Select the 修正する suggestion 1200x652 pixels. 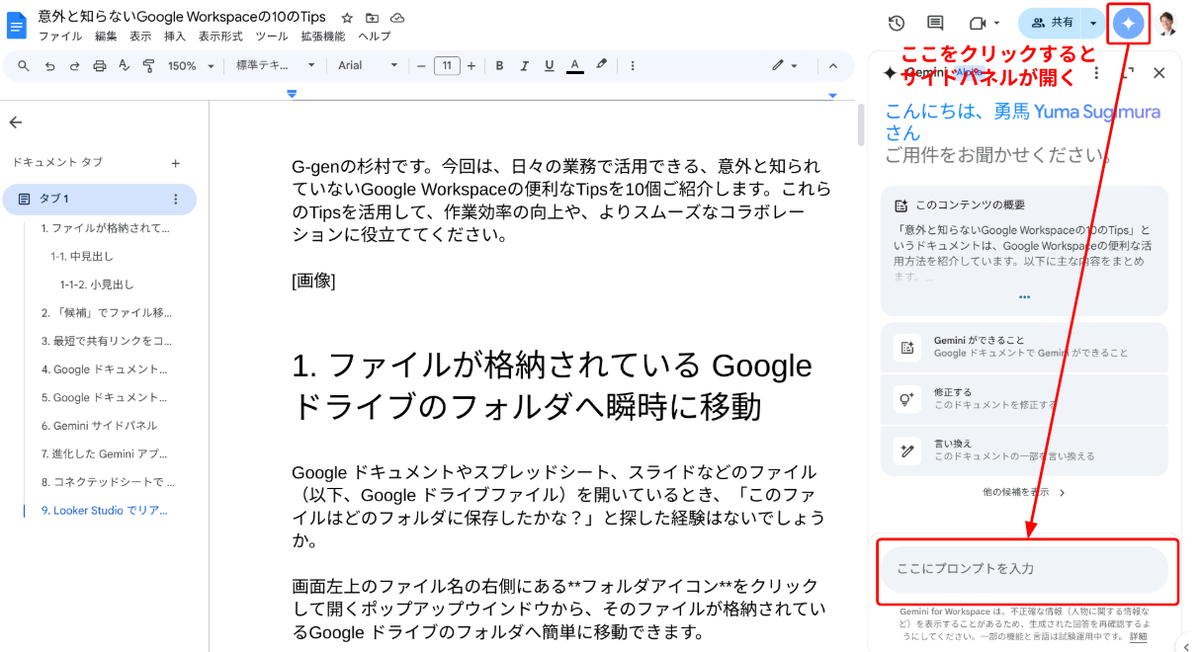click(x=1024, y=398)
